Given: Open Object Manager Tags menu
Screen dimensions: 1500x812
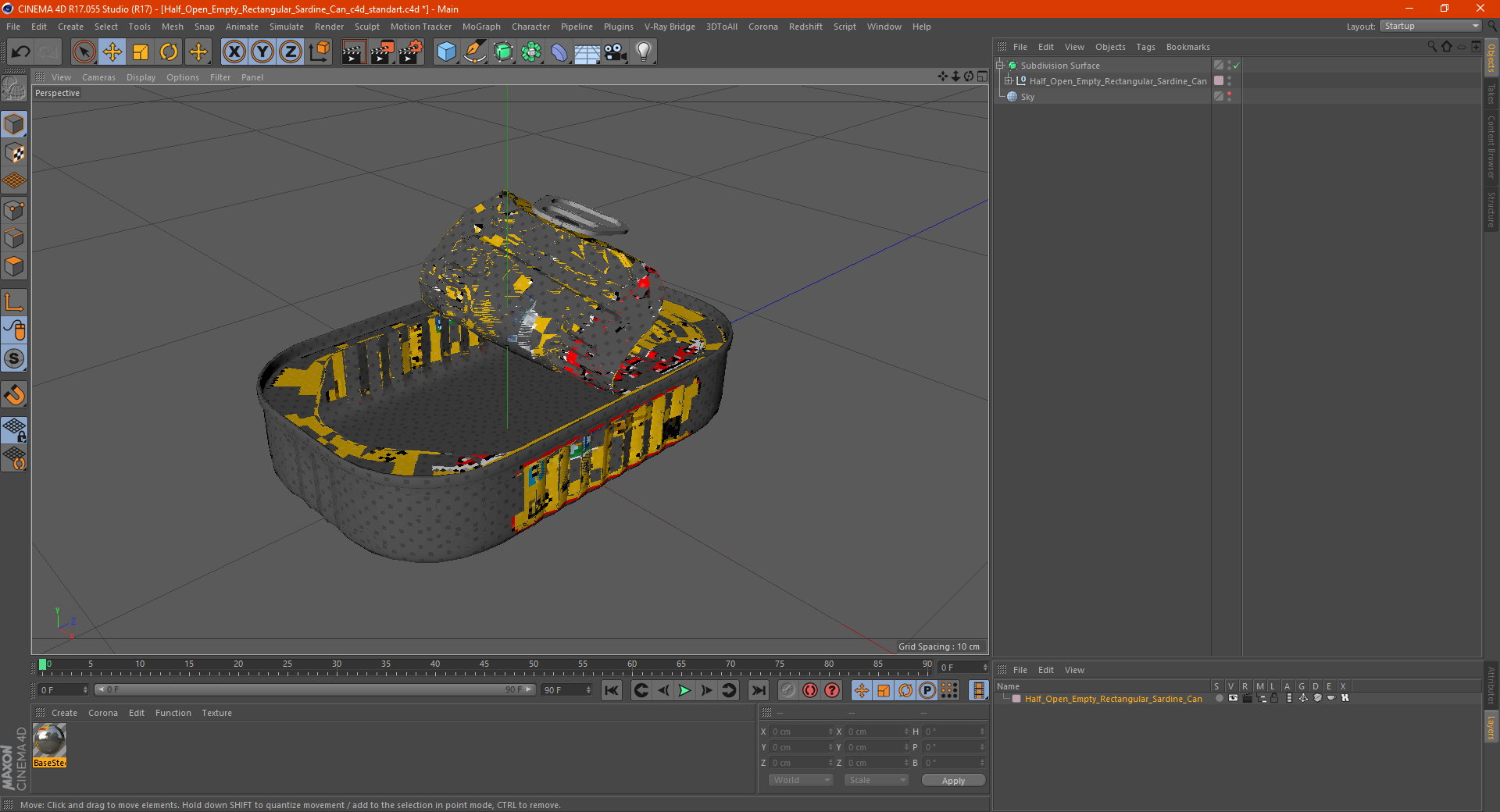Looking at the screenshot, I should 1145,47.
